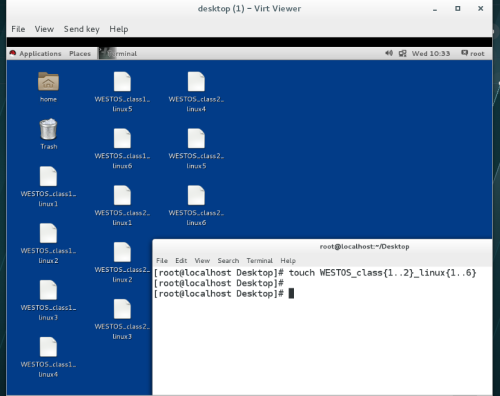
Task: Open the root user menu
Action: tap(473, 53)
